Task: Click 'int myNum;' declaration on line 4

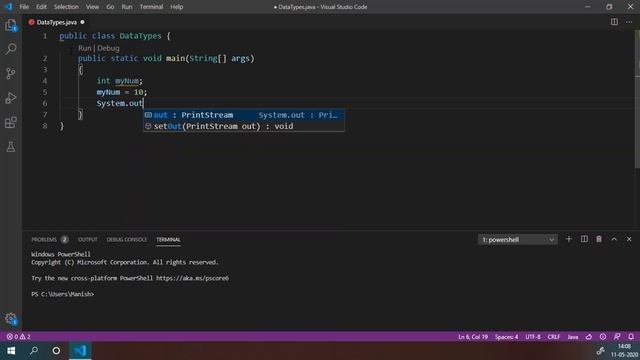Action: 120,81
